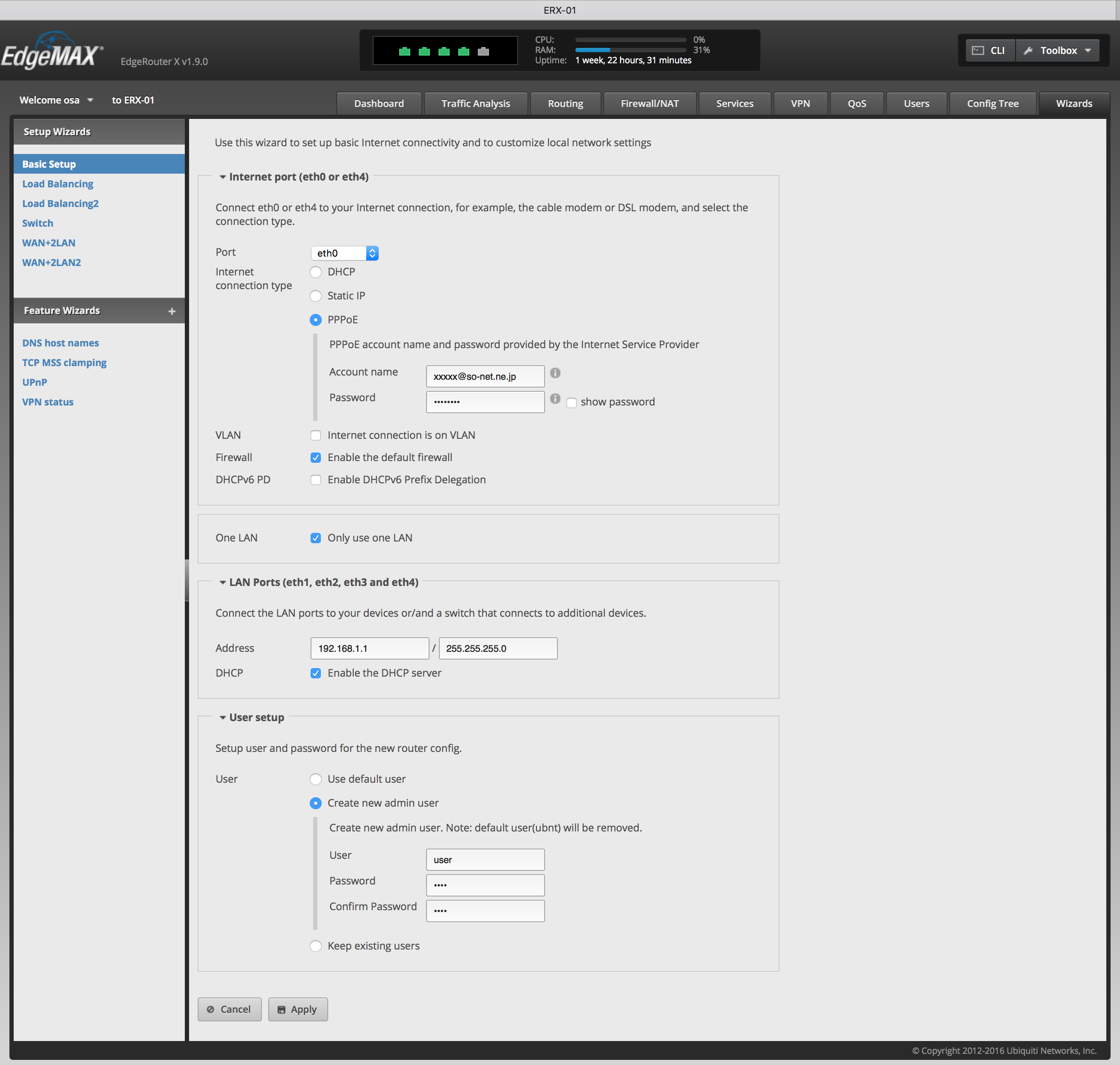The width and height of the screenshot is (1120, 1065).
Task: Switch to the Dashboard tab
Action: click(x=379, y=104)
